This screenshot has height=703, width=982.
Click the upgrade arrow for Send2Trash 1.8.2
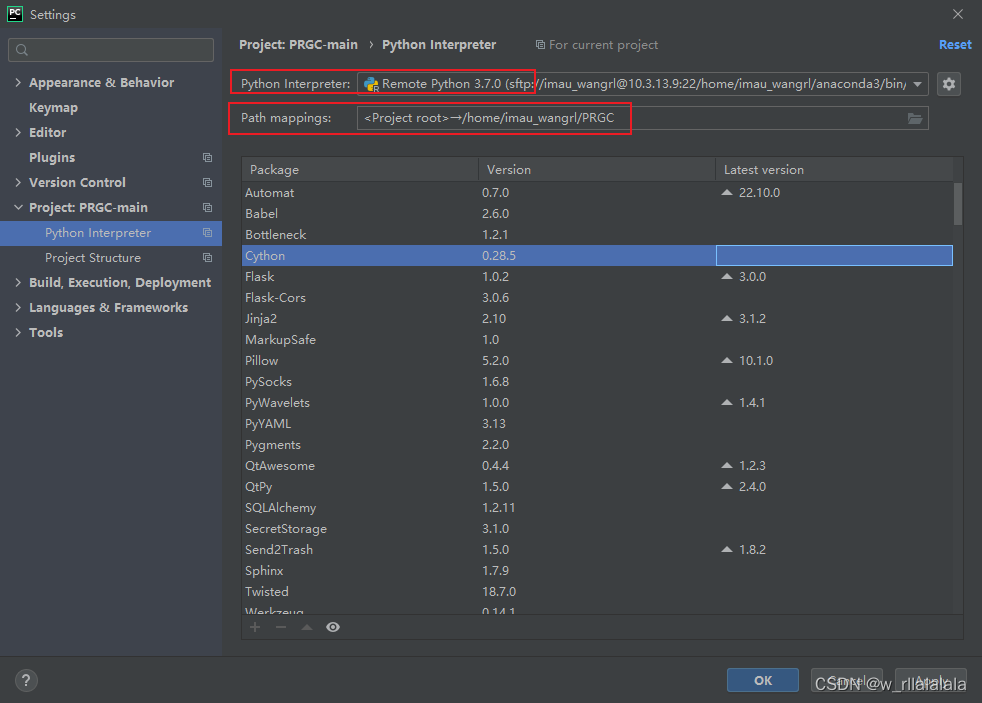click(726, 550)
